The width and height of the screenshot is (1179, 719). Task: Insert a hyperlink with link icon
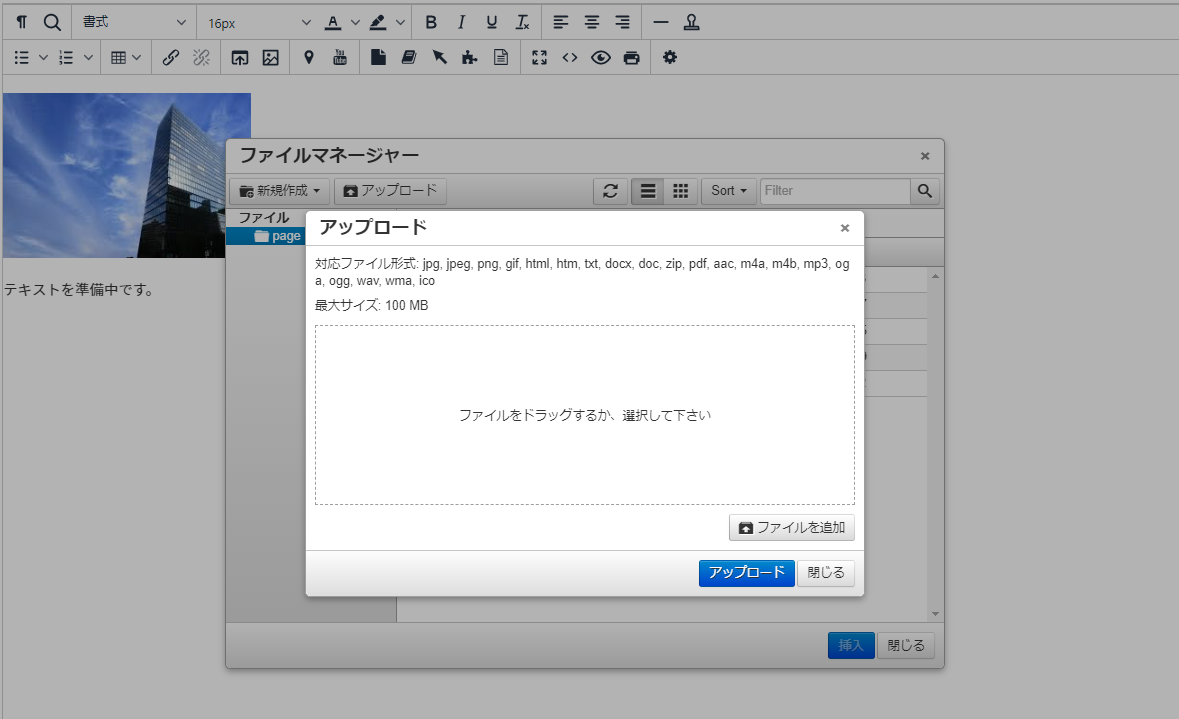[171, 57]
